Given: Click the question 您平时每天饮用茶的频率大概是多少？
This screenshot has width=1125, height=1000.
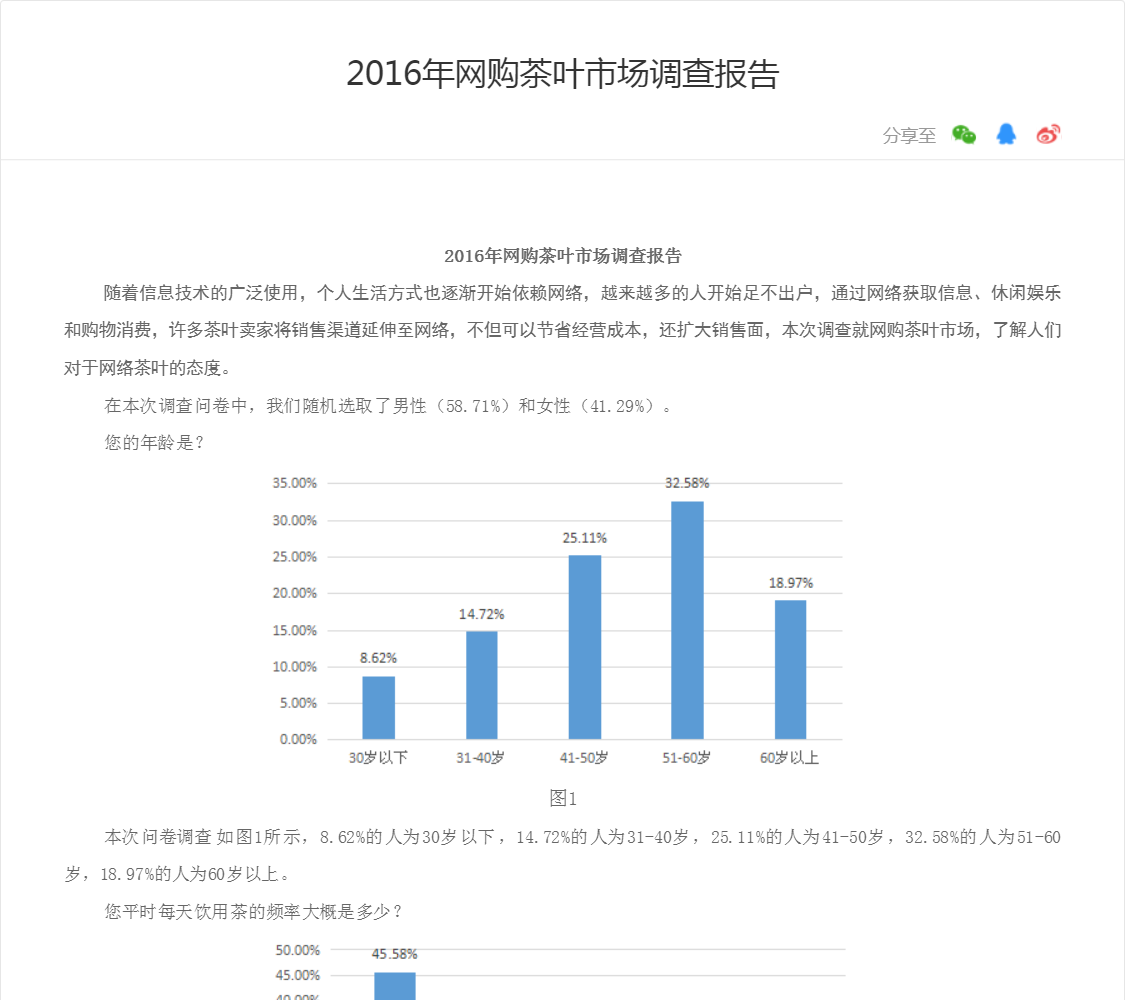Looking at the screenshot, I should point(255,911).
